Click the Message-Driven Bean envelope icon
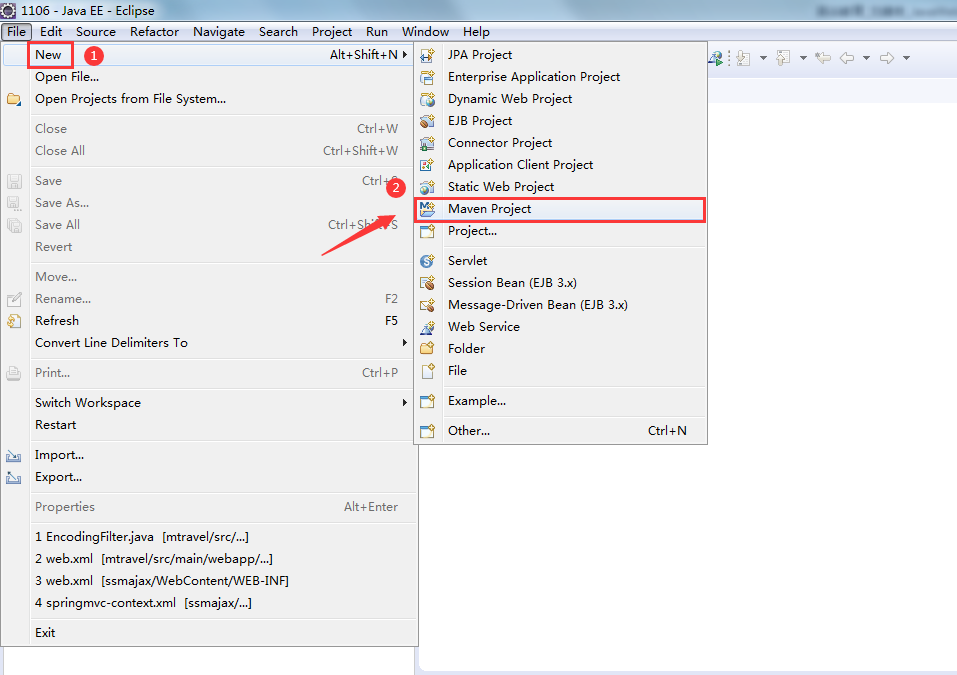The height and width of the screenshot is (675, 957). tap(428, 305)
